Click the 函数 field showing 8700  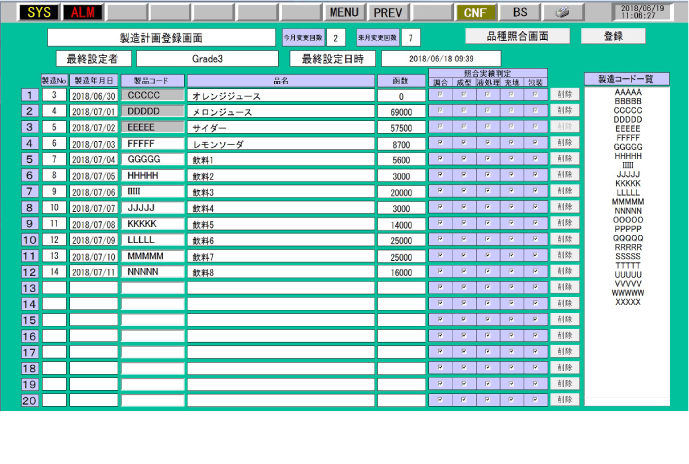401,144
